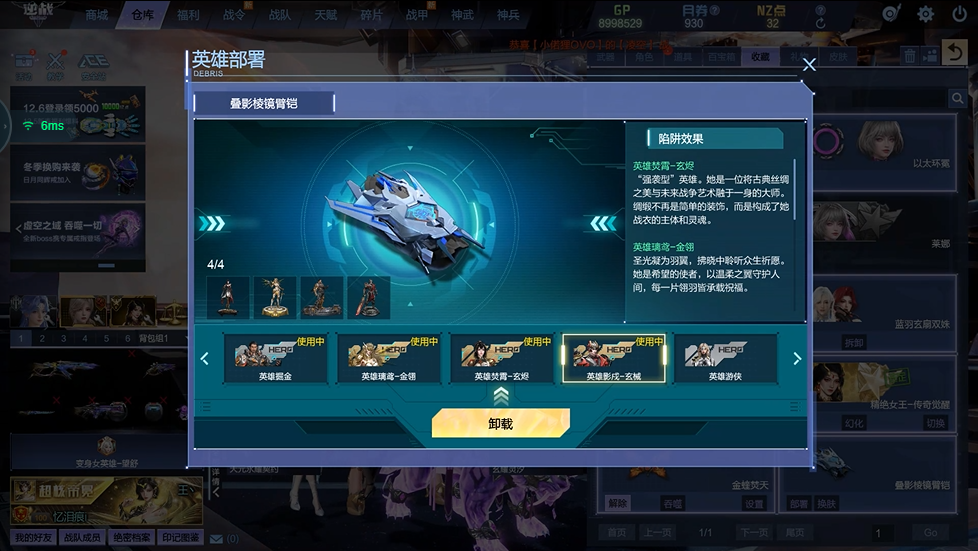The image size is (978, 551).
Task: Click the power exit icon
Action: (959, 14)
